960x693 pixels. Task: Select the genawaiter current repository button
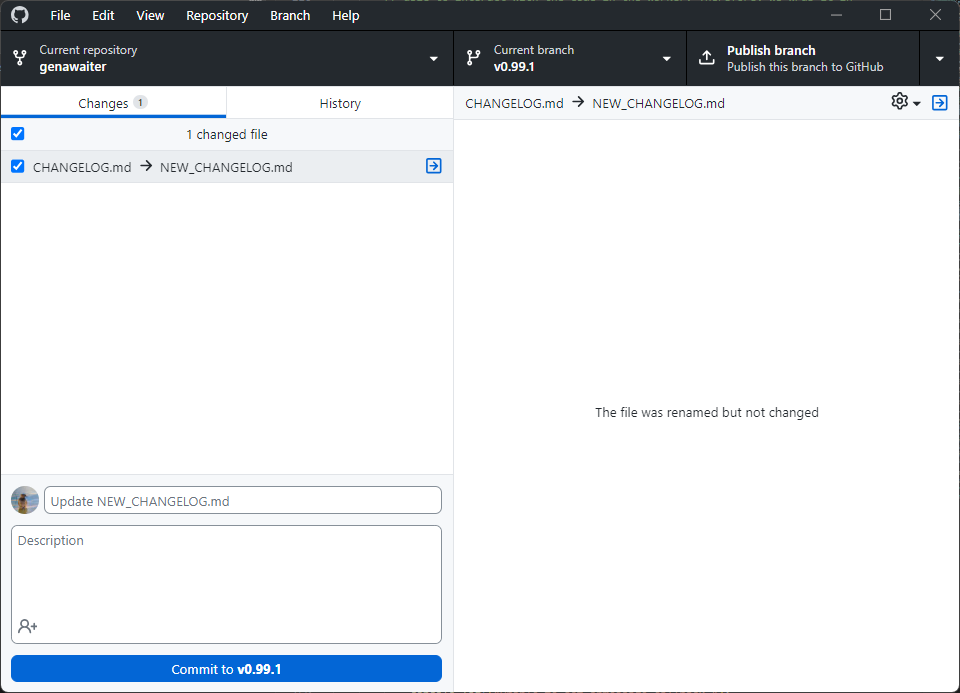tap(227, 58)
